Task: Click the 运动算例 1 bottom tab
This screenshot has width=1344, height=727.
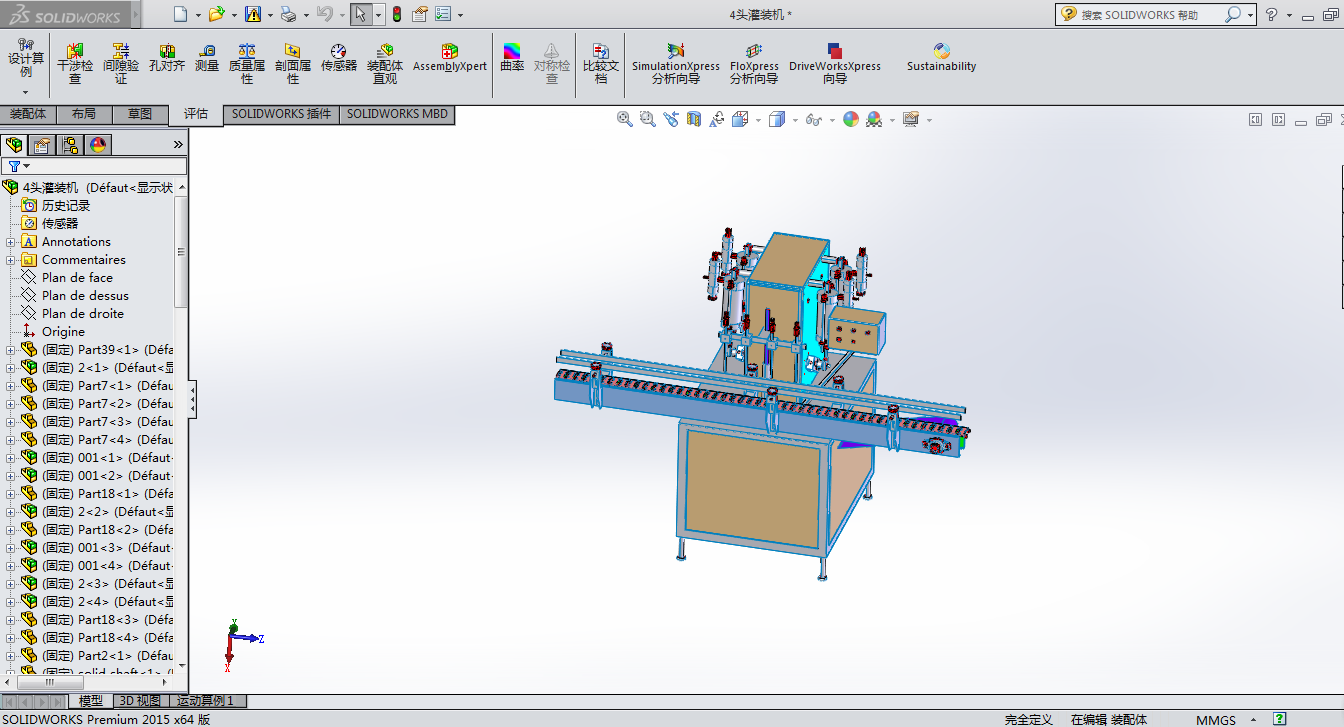Action: [205, 701]
